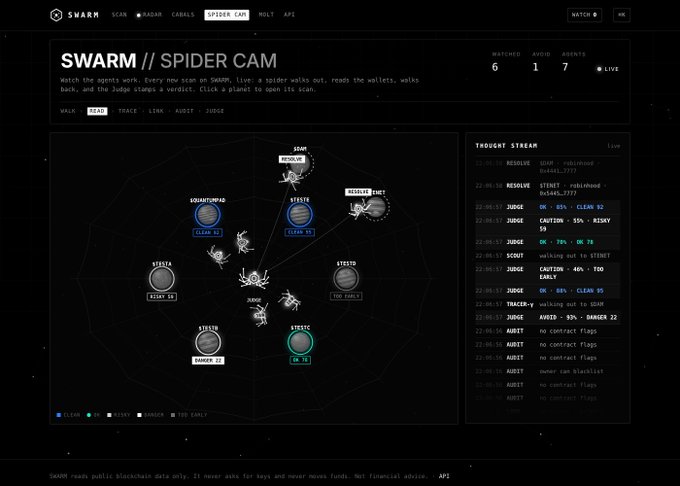The width and height of the screenshot is (680, 486).
Task: Select the RESOLVE '$DAM · robinhood' log entry
Action: (x=547, y=167)
